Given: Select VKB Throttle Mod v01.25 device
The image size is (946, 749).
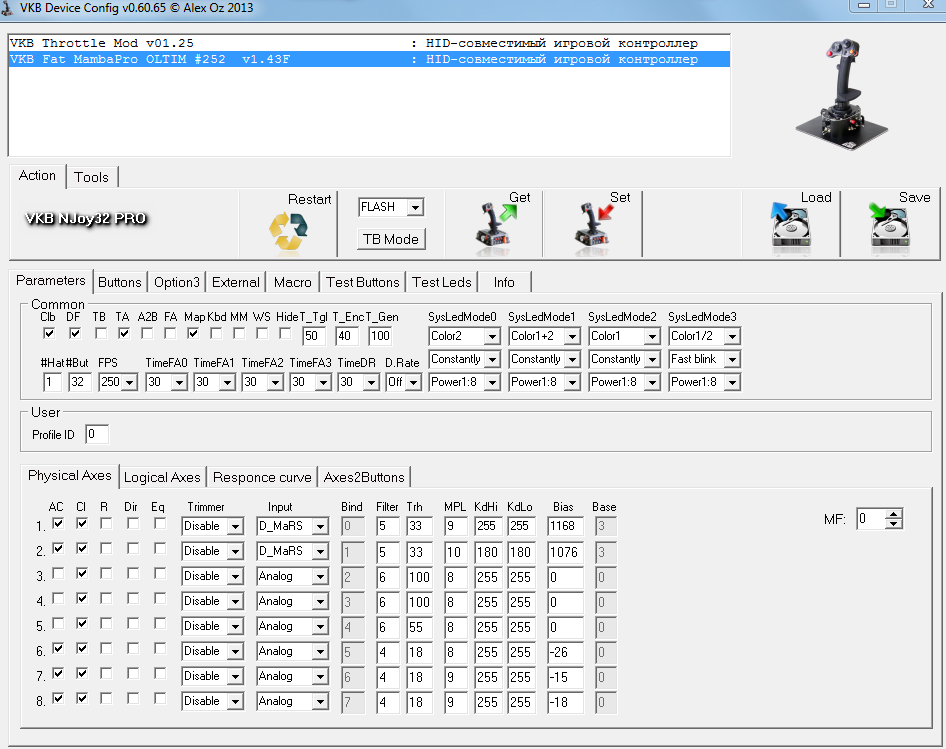Looking at the screenshot, I should [369, 43].
